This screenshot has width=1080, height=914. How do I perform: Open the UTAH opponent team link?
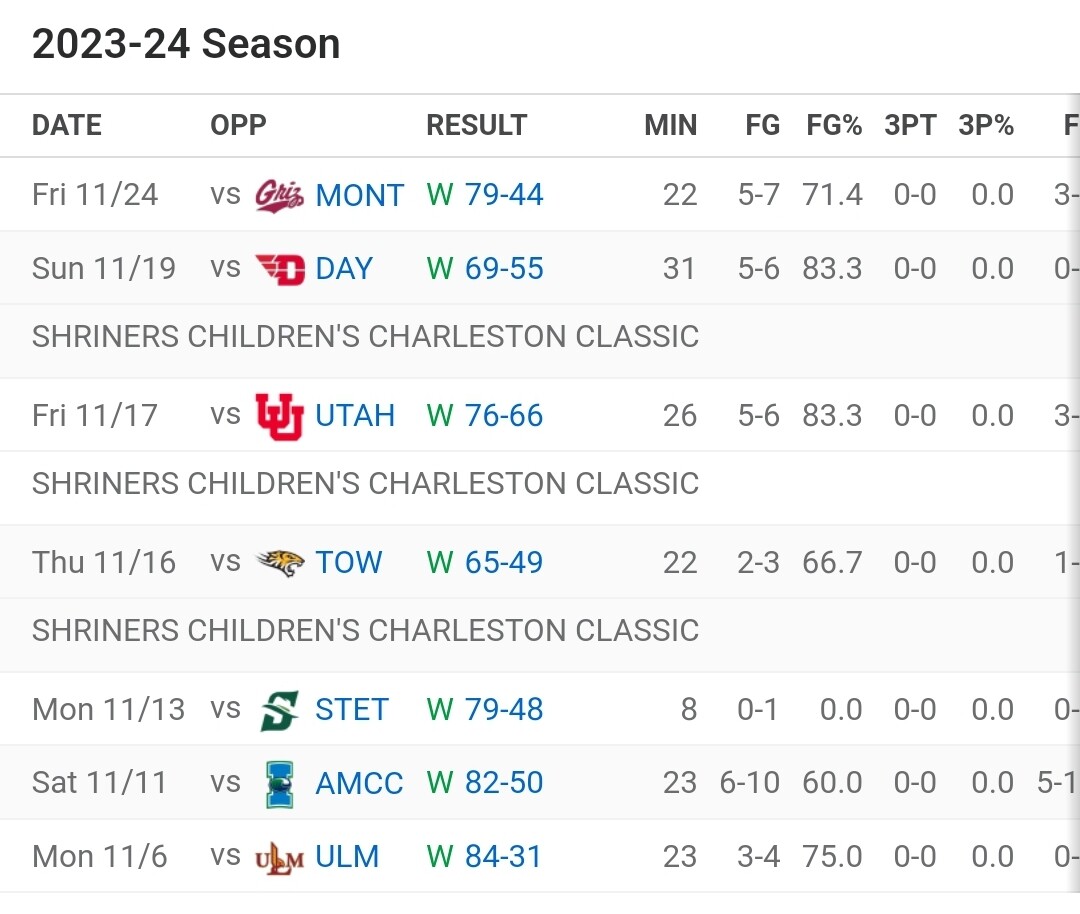pos(355,415)
